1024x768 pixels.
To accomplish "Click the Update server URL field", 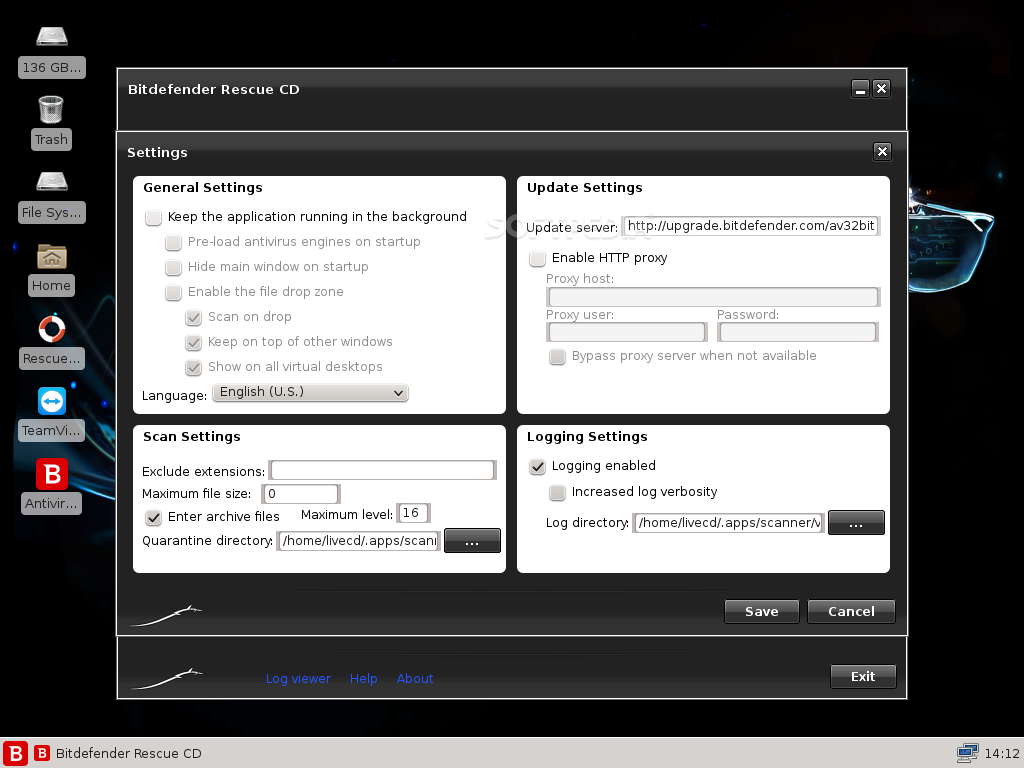I will click(x=750, y=226).
